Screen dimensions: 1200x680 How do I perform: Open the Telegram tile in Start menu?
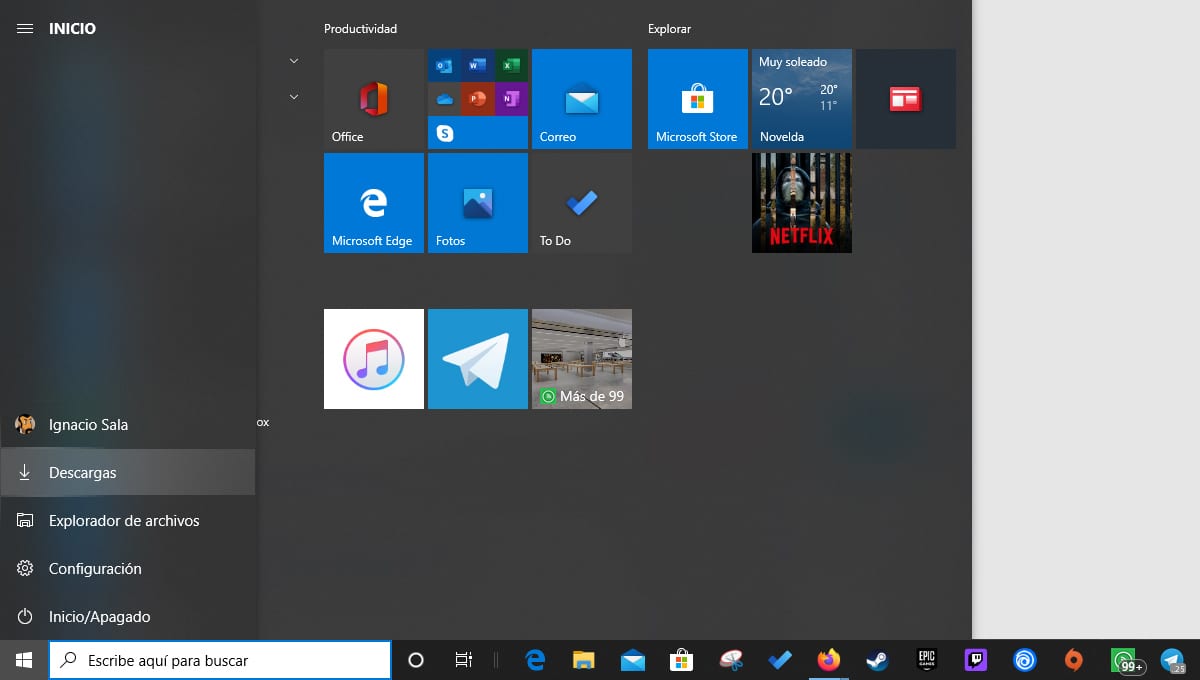click(478, 359)
